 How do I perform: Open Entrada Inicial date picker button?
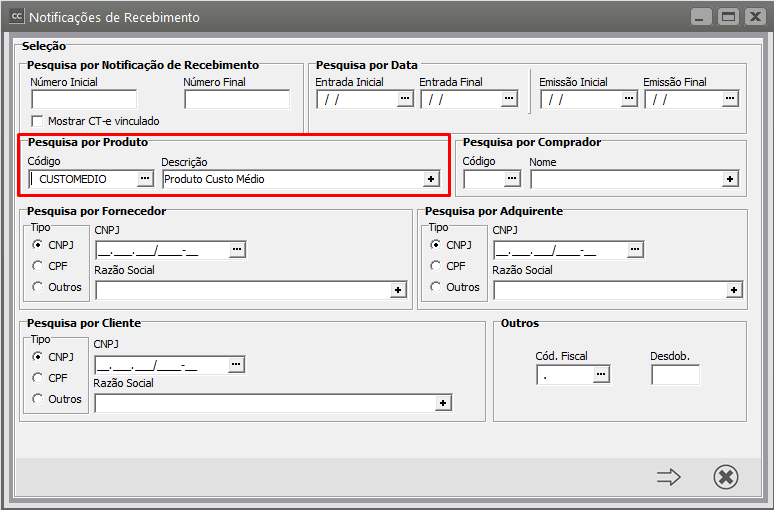click(x=405, y=99)
